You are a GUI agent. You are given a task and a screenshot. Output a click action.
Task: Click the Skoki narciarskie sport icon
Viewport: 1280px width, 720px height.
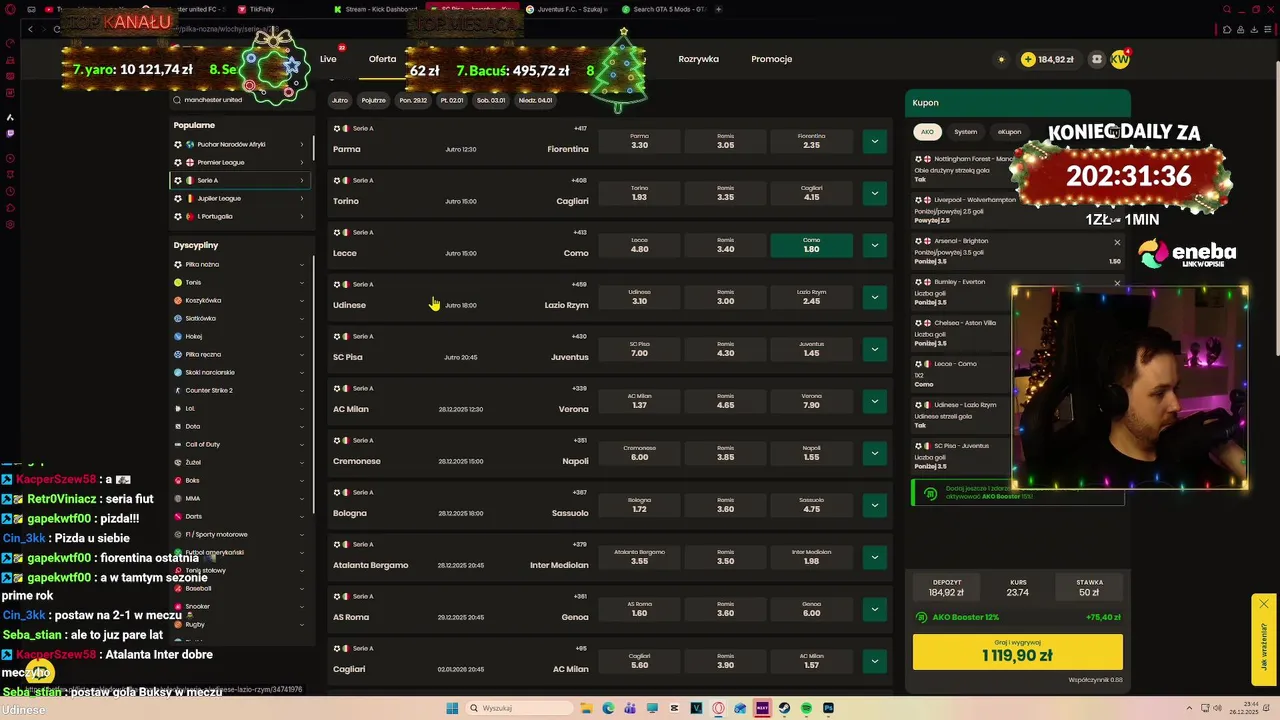[178, 372]
